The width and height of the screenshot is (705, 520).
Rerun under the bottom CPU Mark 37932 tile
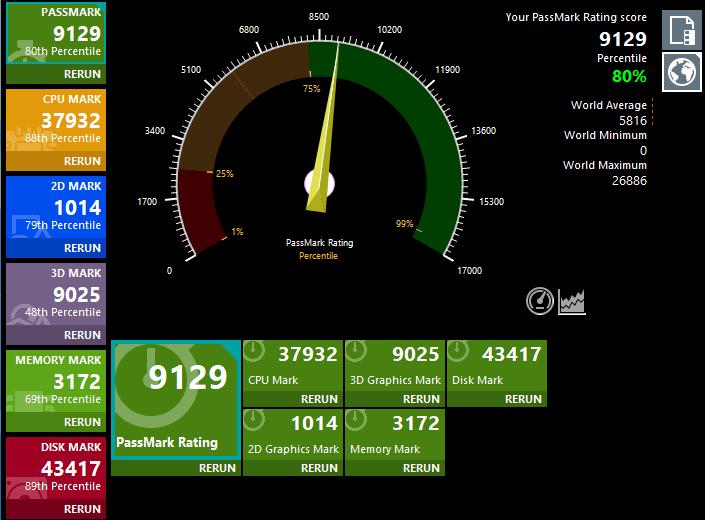(319, 399)
